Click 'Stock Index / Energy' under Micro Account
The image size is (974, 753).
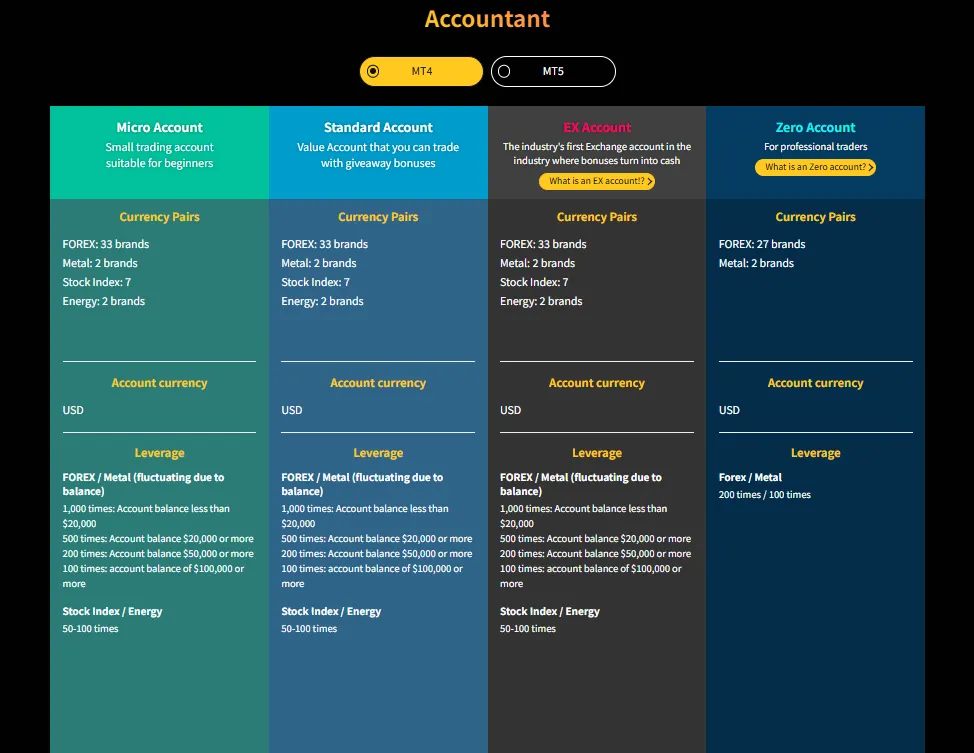click(x=112, y=611)
